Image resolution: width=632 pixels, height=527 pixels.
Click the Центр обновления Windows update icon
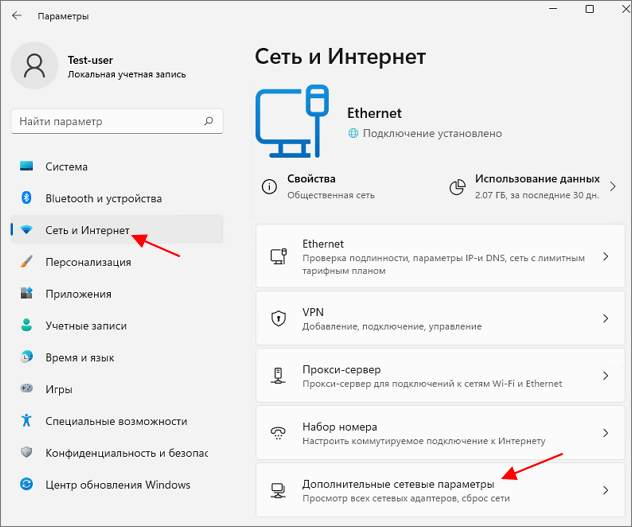27,484
